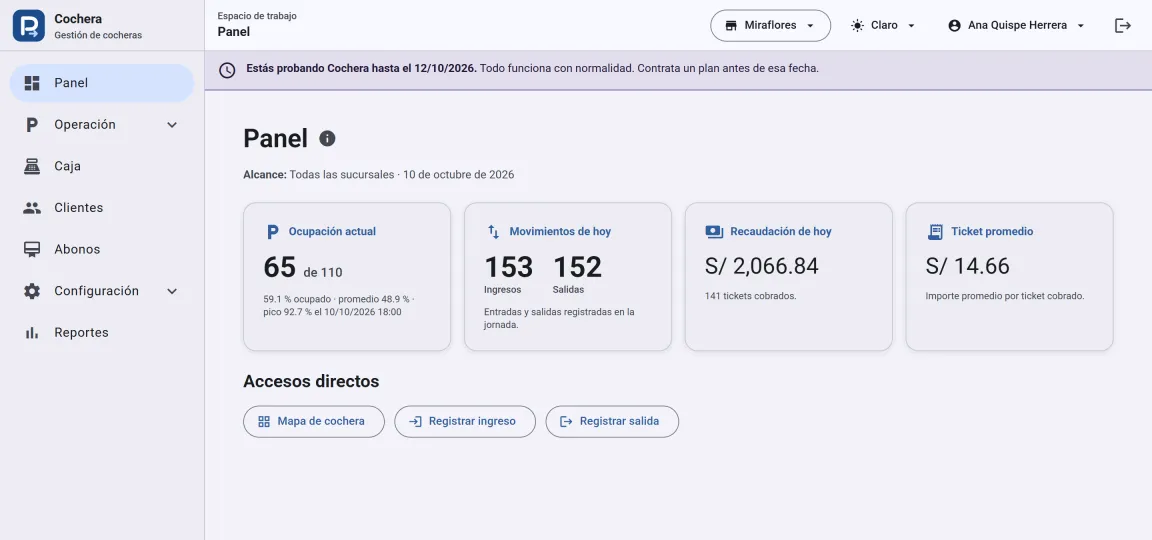Click the 59.1 % ocupado statistics text
1152x540 pixels.
point(339,306)
